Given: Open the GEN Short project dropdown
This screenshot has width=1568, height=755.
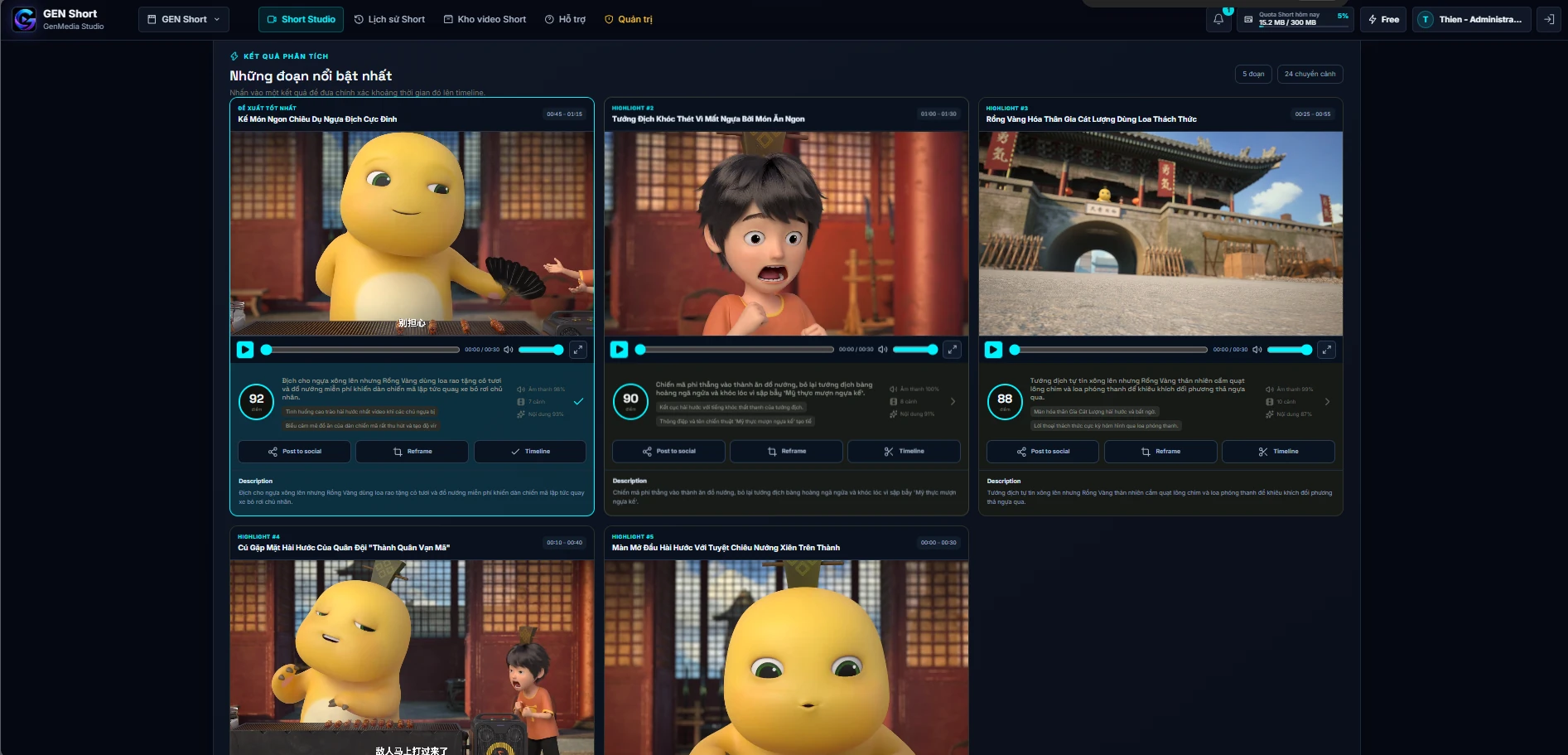Looking at the screenshot, I should pos(184,19).
